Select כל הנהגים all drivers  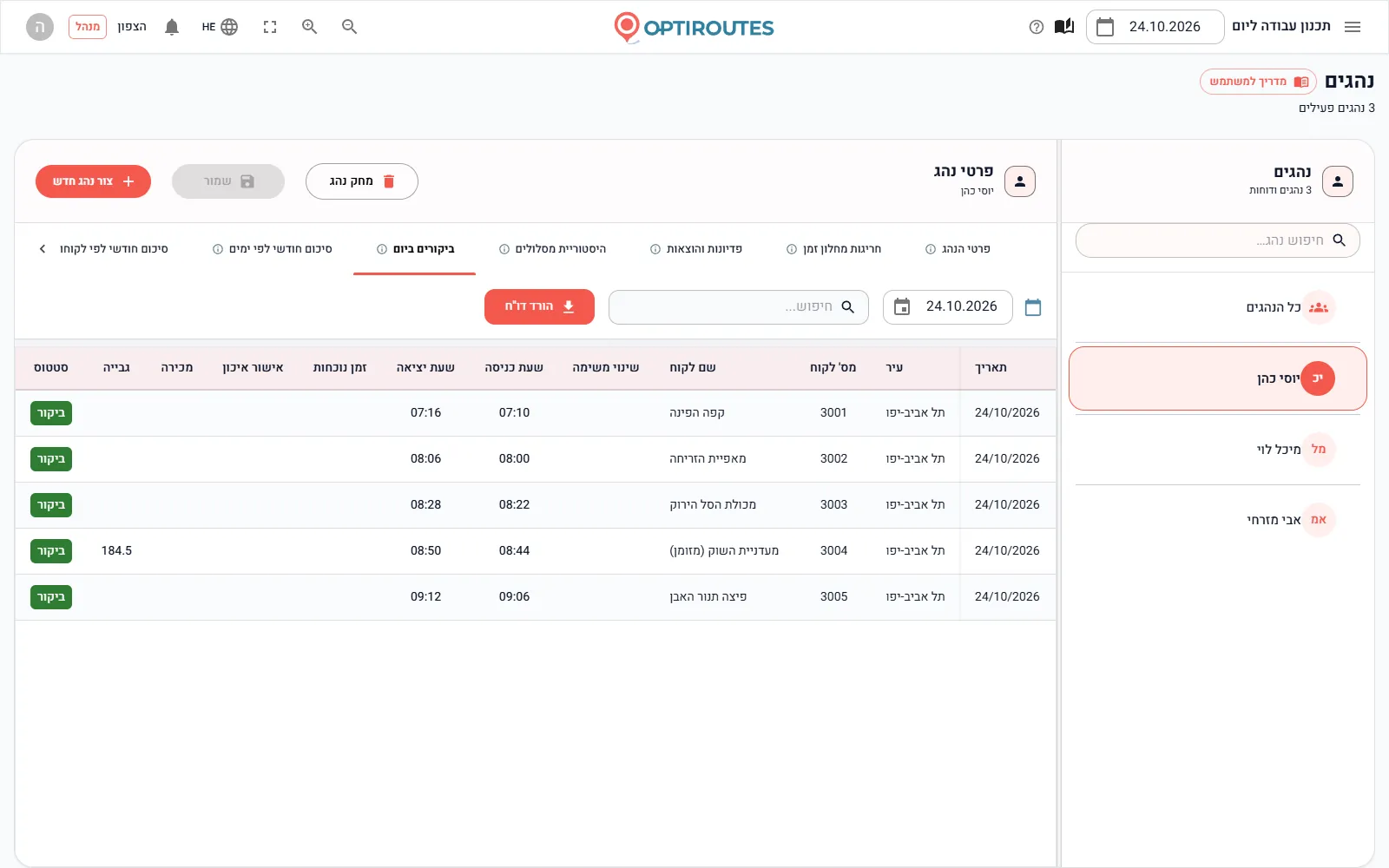[x=1218, y=307]
